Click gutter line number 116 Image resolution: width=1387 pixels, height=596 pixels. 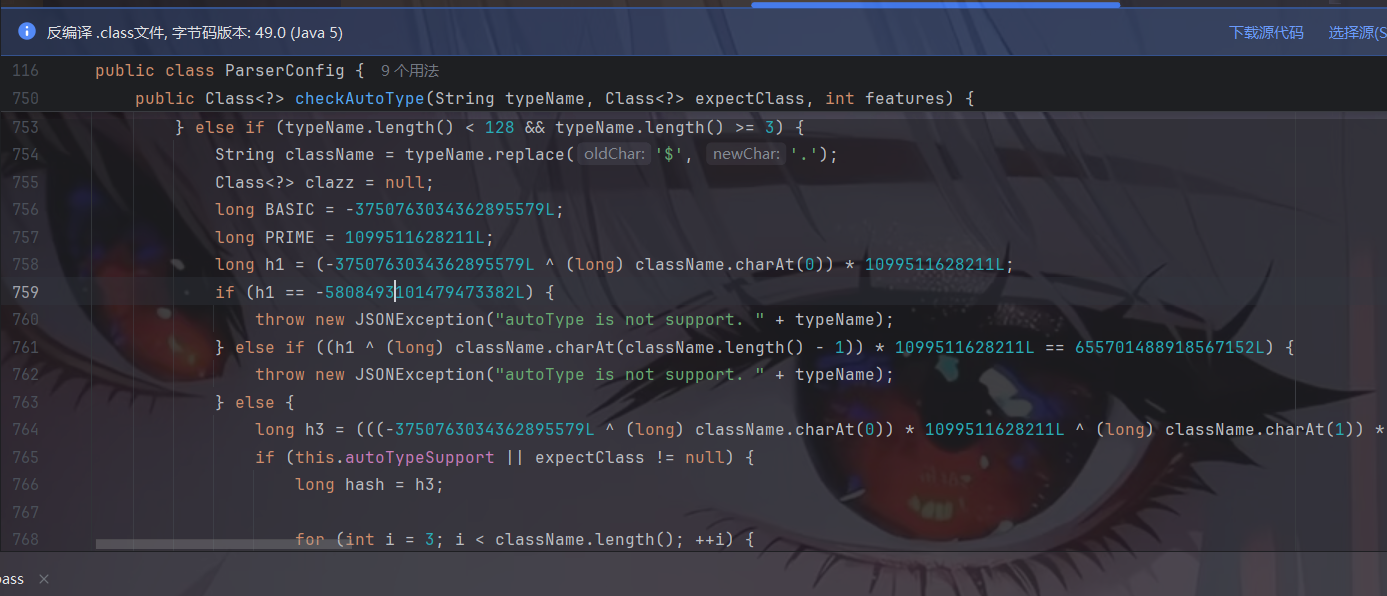click(25, 71)
